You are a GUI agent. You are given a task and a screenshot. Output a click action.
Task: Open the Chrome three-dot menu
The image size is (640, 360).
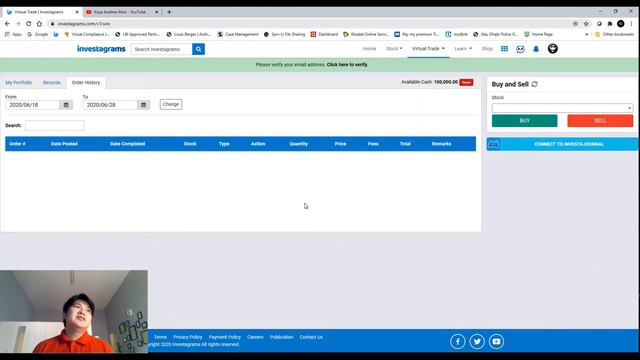point(631,24)
